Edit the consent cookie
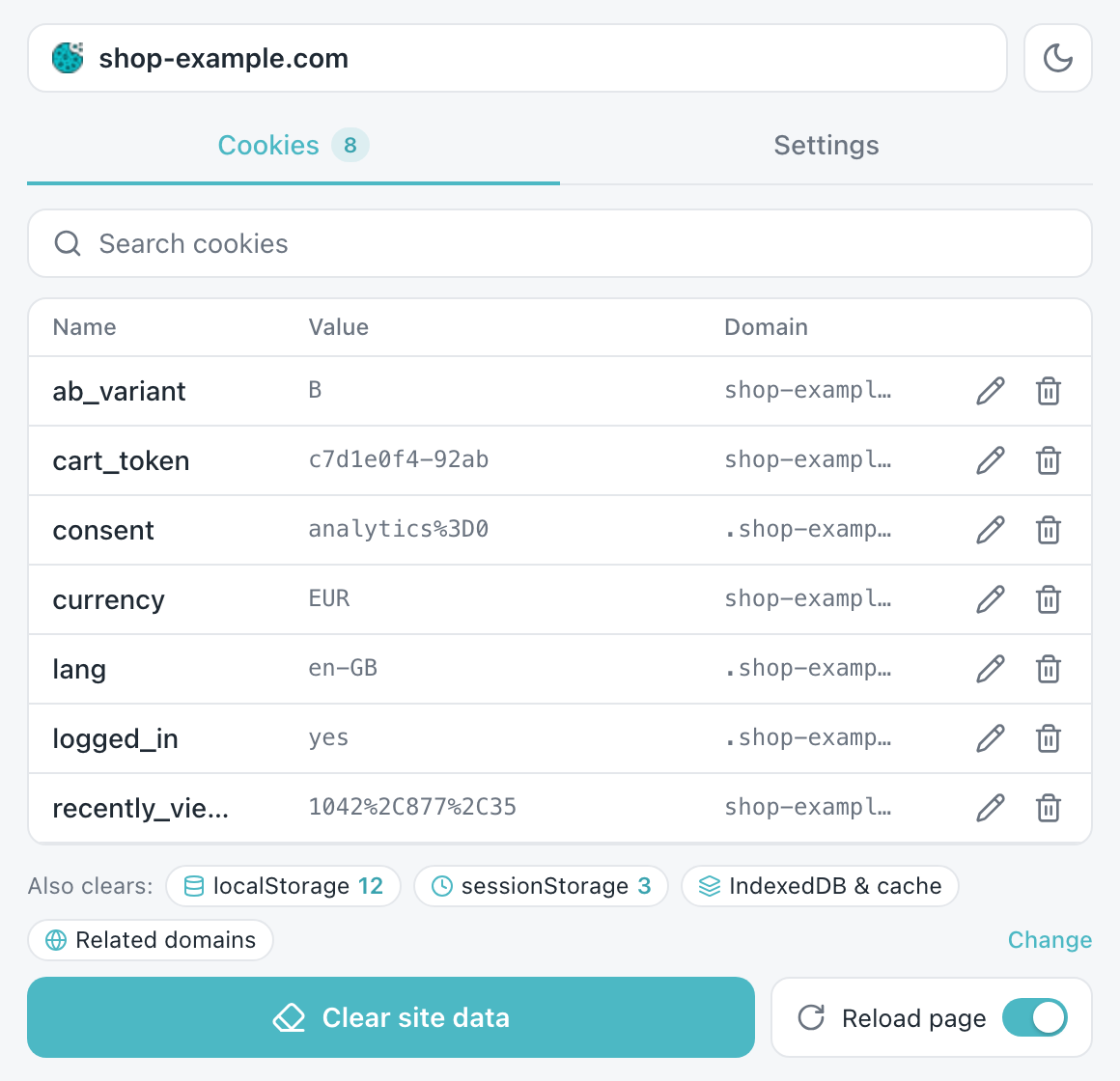This screenshot has width=1120, height=1081. (x=991, y=530)
